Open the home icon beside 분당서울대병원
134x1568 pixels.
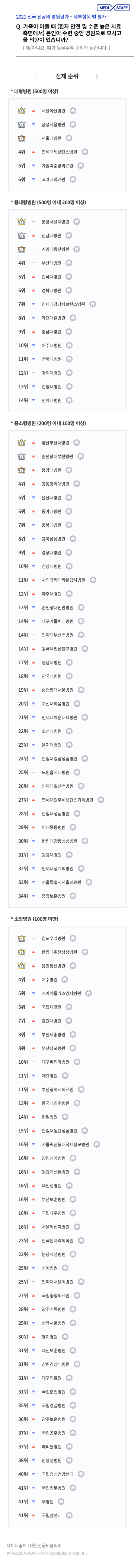[77, 222]
